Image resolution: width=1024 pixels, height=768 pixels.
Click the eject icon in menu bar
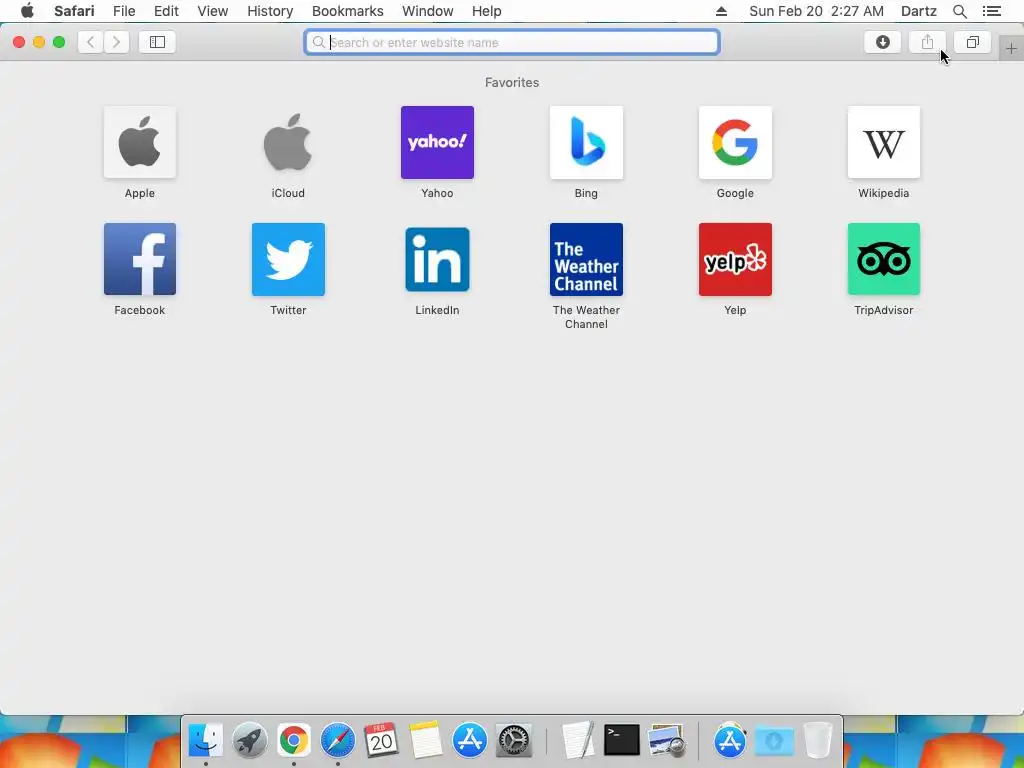click(721, 11)
